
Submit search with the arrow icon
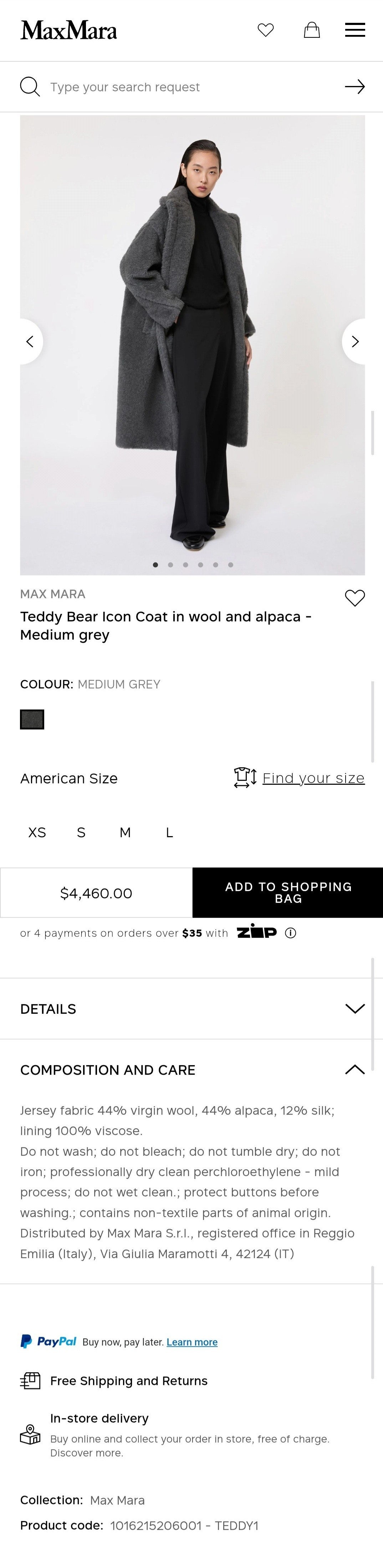(354, 86)
